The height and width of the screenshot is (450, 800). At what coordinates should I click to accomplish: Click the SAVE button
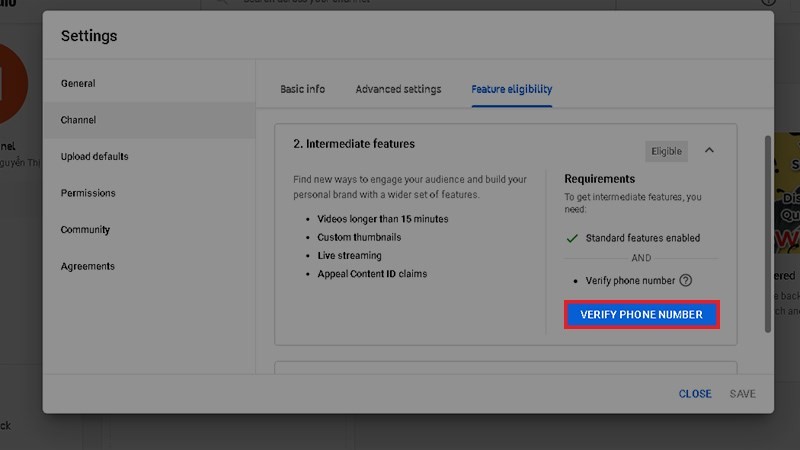[742, 394]
